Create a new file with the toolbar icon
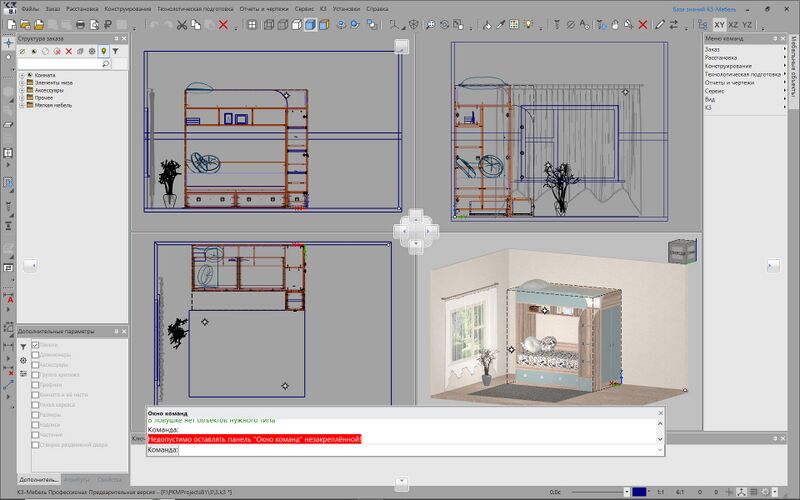This screenshot has width=800, height=500. tap(11, 24)
